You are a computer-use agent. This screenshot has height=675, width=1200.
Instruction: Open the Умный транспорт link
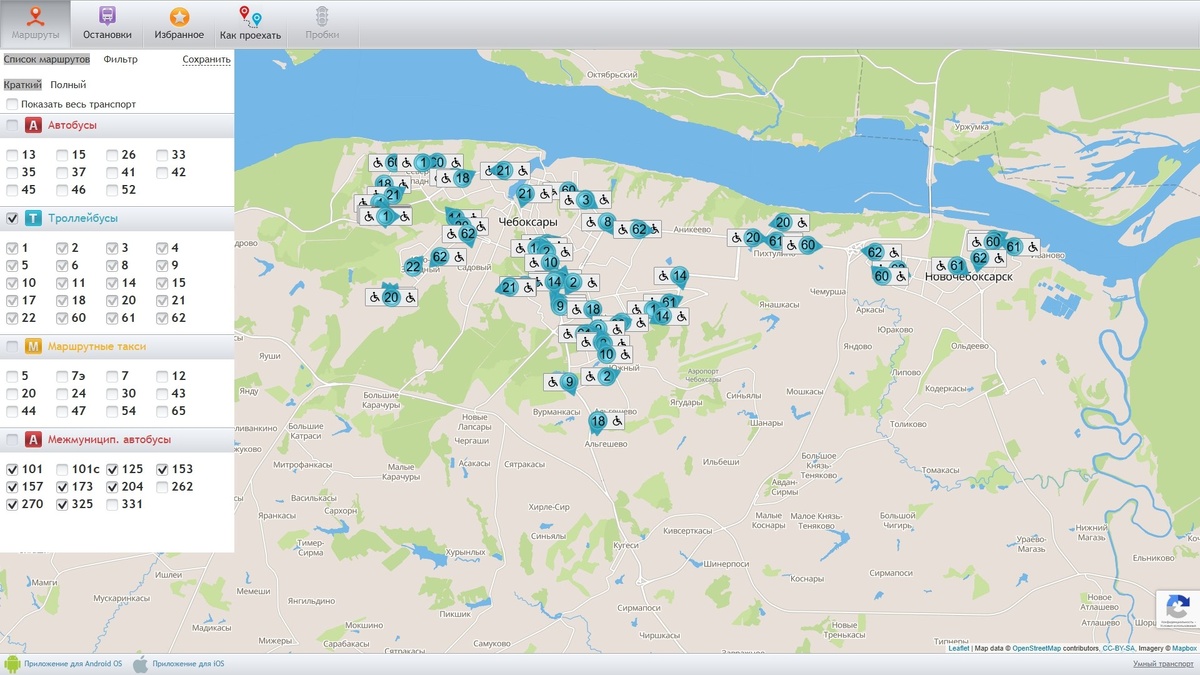(1163, 664)
